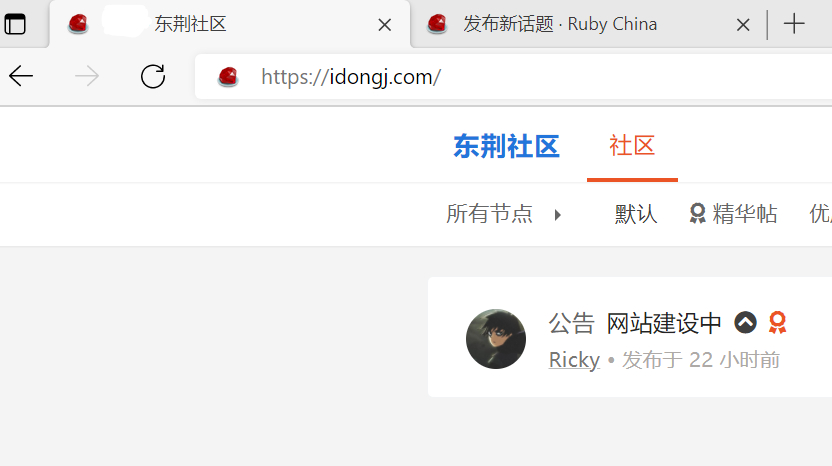
Task: Click the up-arrow pinned icon on the post
Action: 745,322
